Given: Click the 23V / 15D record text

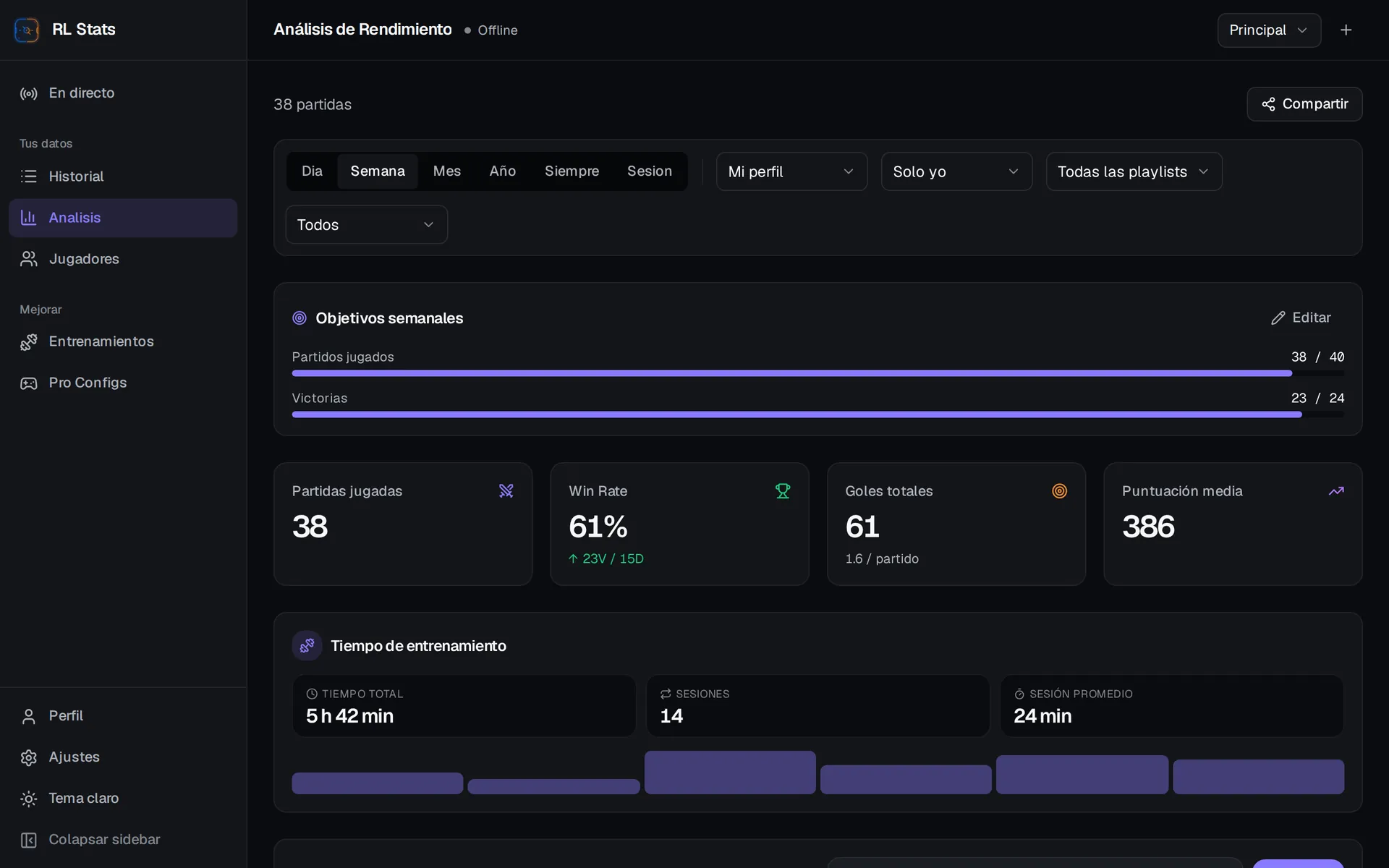Looking at the screenshot, I should click(613, 559).
